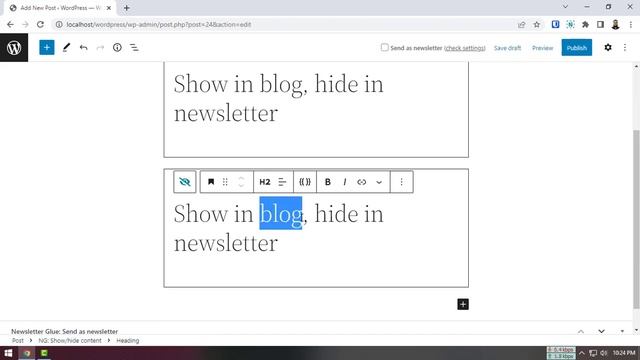Open the browser extensions puzzle icon
Screen dimensions: 640x360
tap(585, 24)
